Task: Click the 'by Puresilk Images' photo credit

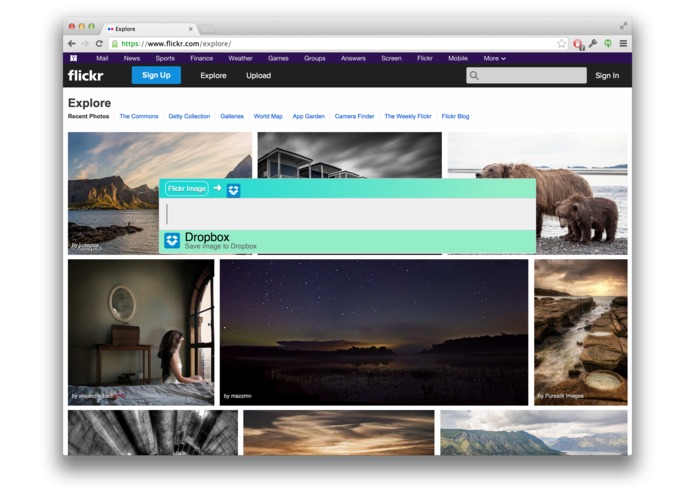Action: (561, 396)
